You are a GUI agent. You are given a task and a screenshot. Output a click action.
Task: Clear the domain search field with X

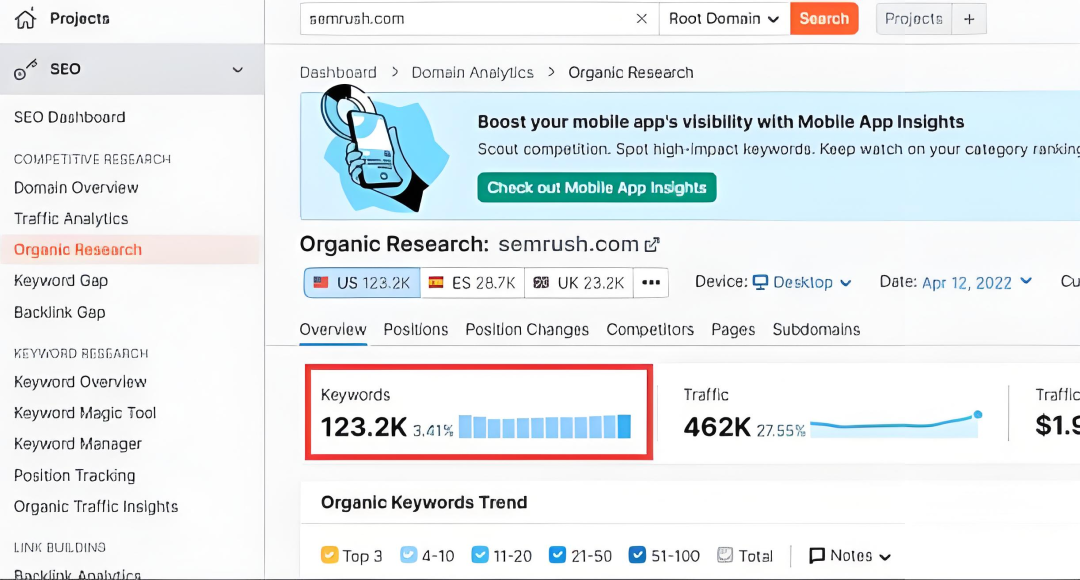[641, 19]
